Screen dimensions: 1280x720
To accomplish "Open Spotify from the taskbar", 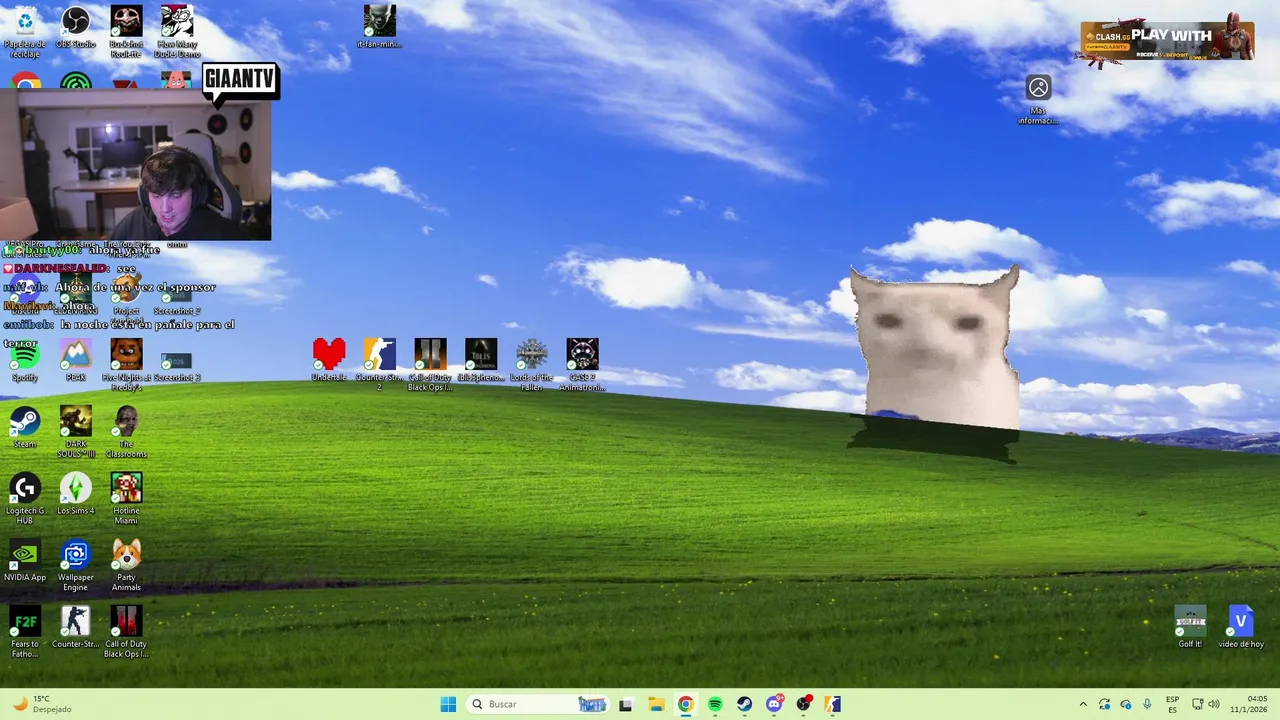I will click(715, 704).
